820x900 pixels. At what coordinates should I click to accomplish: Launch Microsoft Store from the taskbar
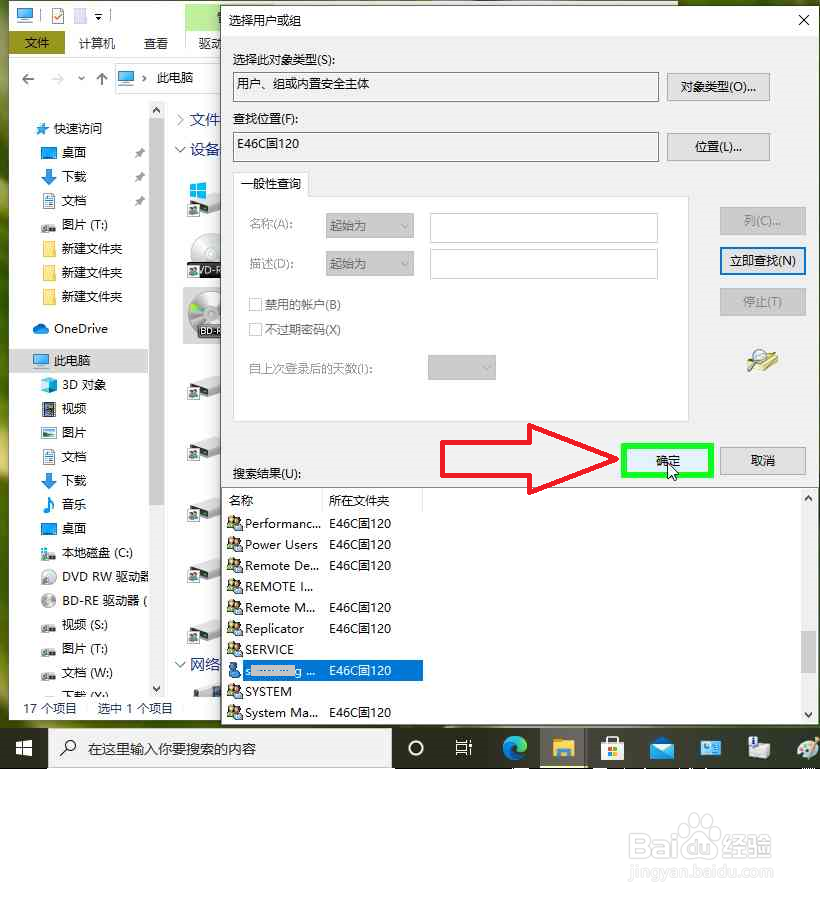tap(612, 747)
